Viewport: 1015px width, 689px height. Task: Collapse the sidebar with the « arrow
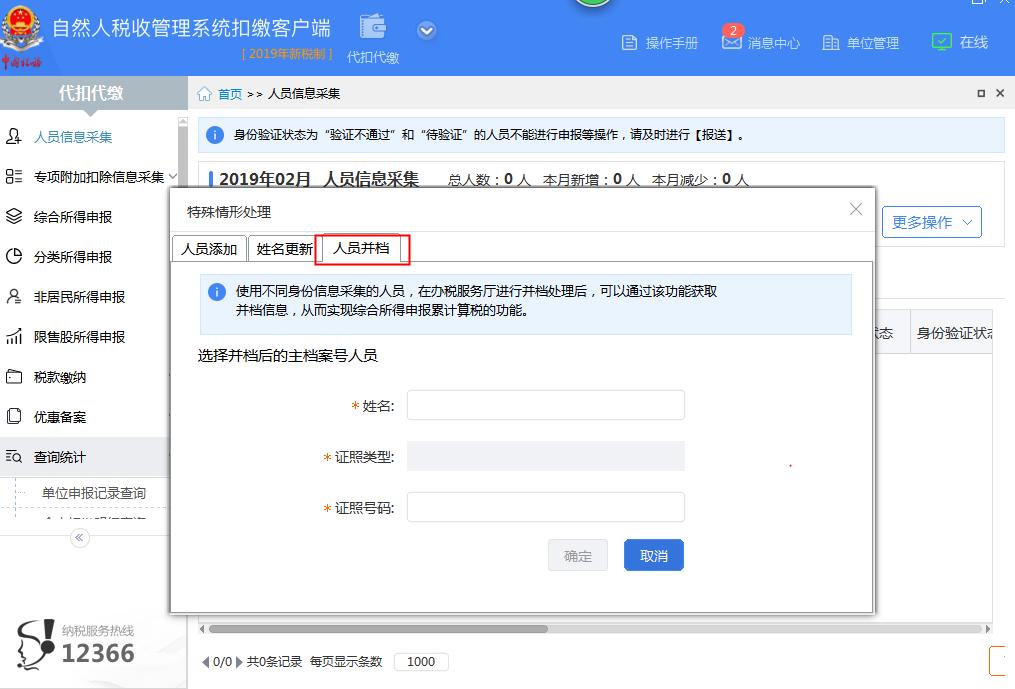(78, 538)
